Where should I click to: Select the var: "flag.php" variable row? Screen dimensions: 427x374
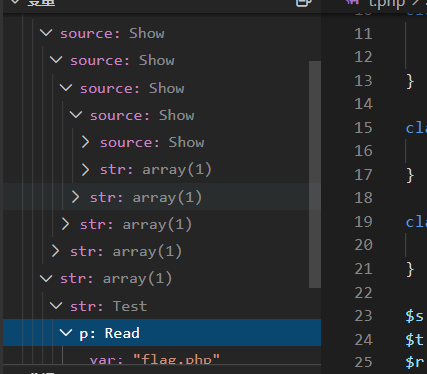[162, 359]
